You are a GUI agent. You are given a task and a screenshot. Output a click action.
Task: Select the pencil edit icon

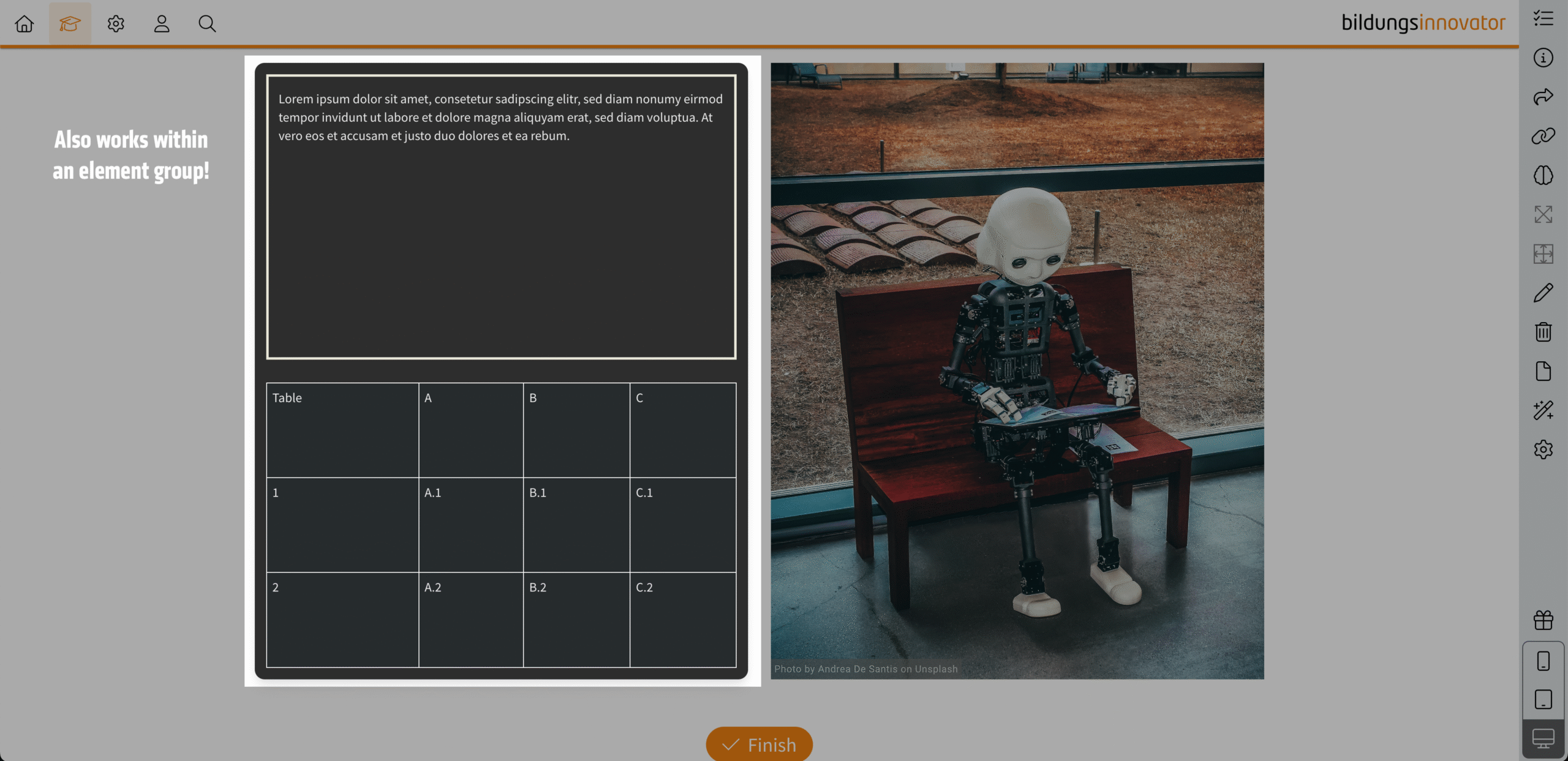click(x=1543, y=293)
